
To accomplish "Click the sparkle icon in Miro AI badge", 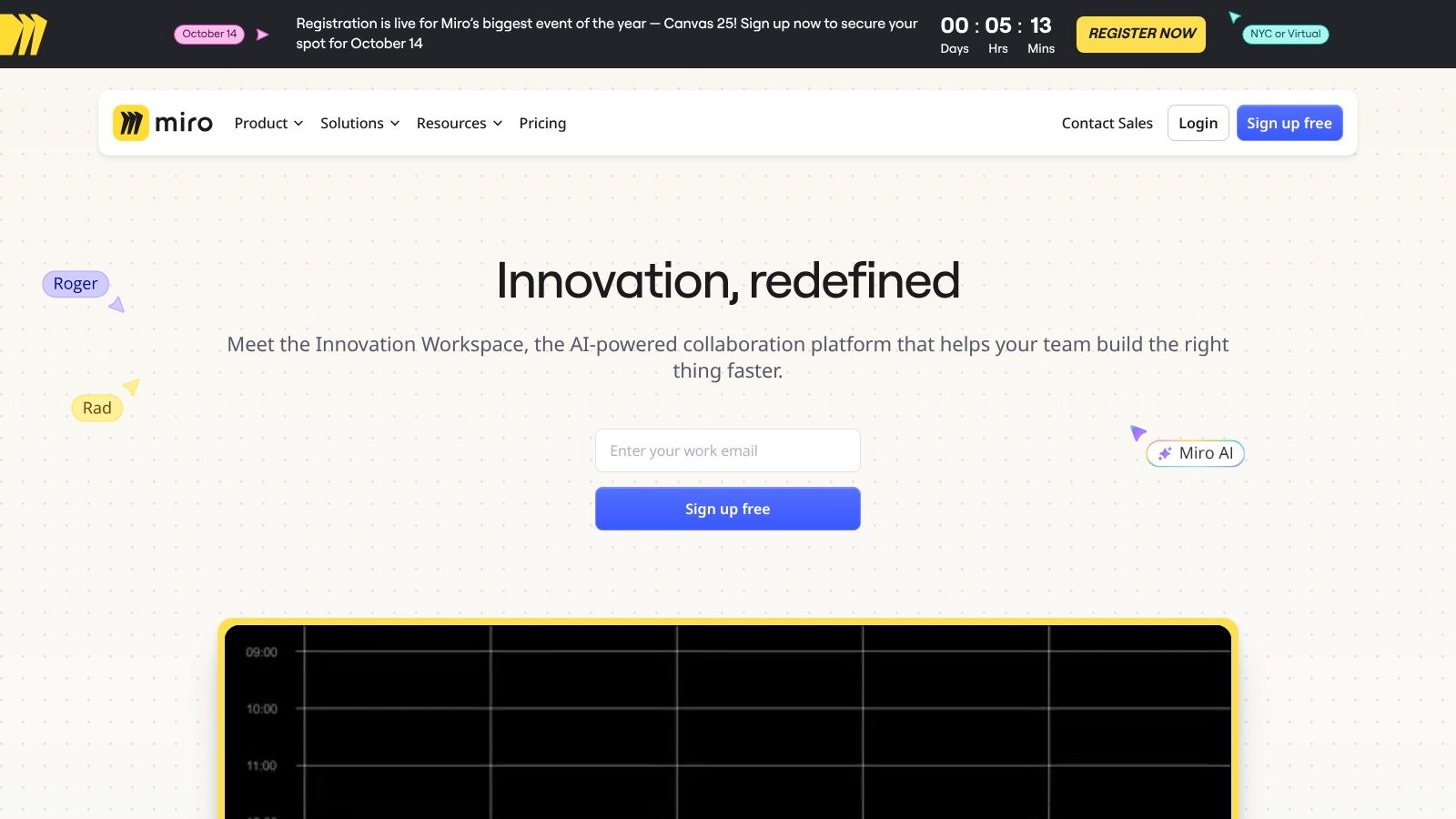I will (1165, 453).
